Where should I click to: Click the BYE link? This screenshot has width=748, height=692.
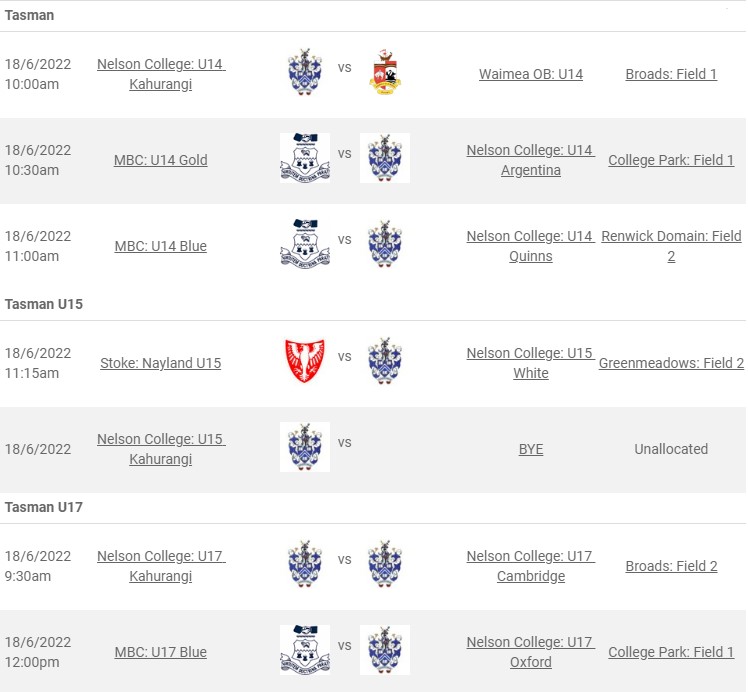pyautogui.click(x=530, y=449)
